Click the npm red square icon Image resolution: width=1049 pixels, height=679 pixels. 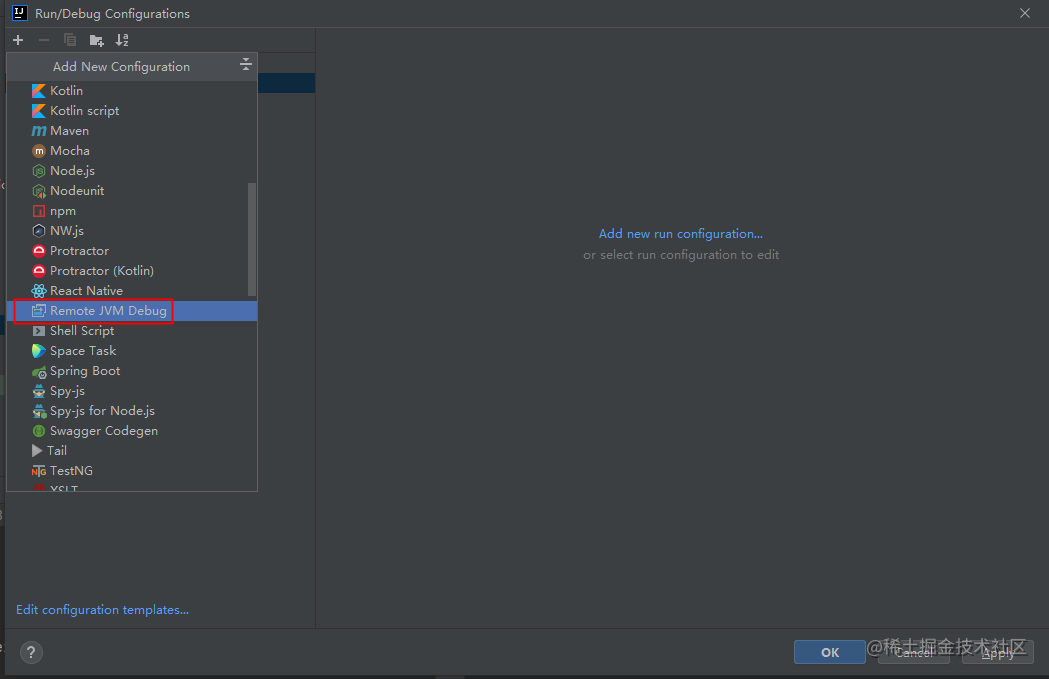coord(39,211)
